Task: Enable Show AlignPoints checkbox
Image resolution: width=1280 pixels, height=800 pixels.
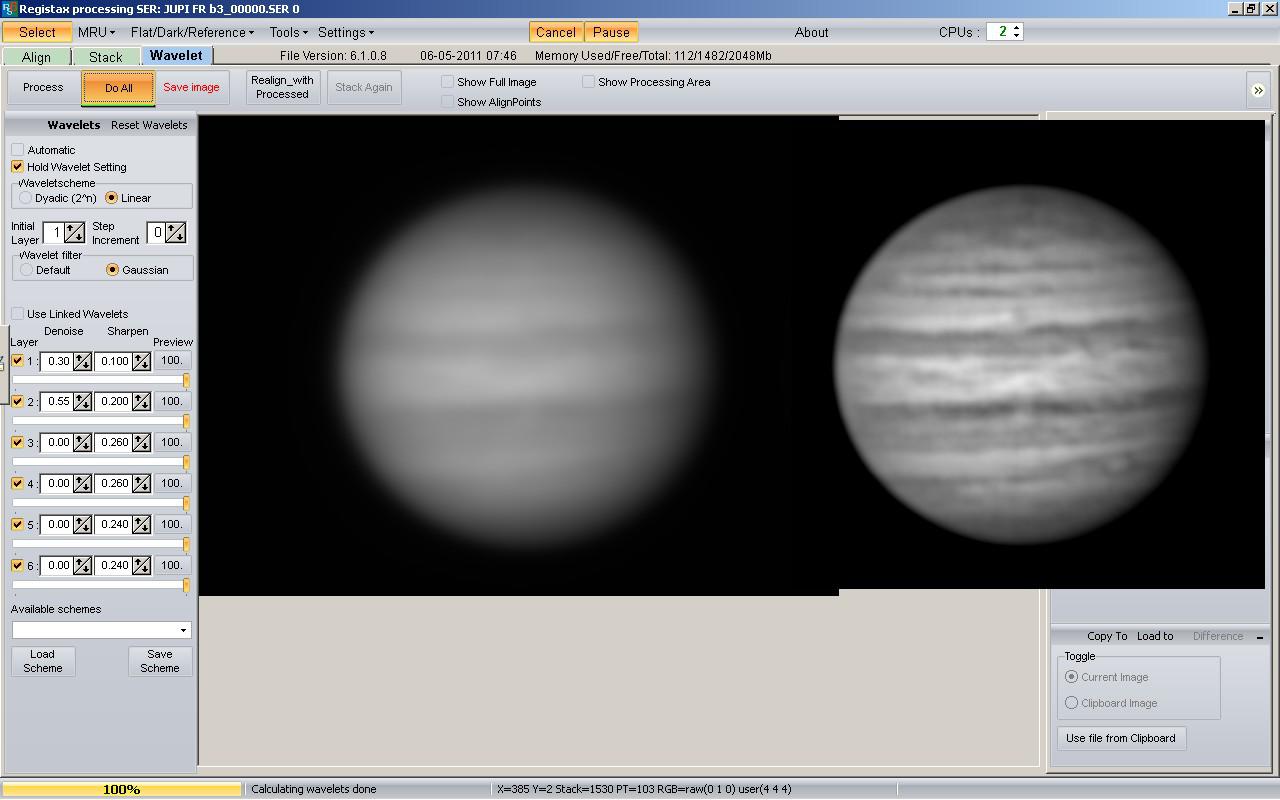Action: click(448, 102)
